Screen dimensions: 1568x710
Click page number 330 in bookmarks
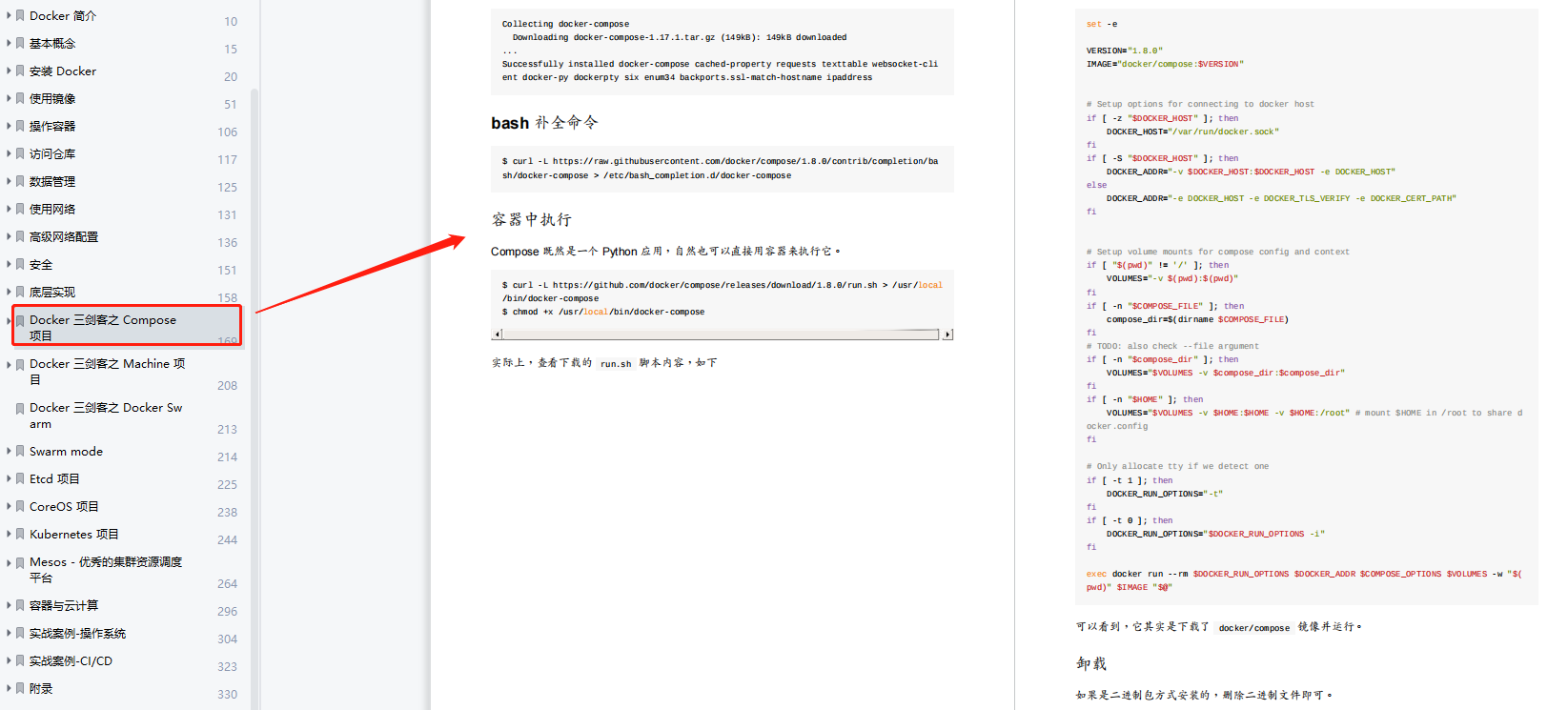[x=227, y=695]
